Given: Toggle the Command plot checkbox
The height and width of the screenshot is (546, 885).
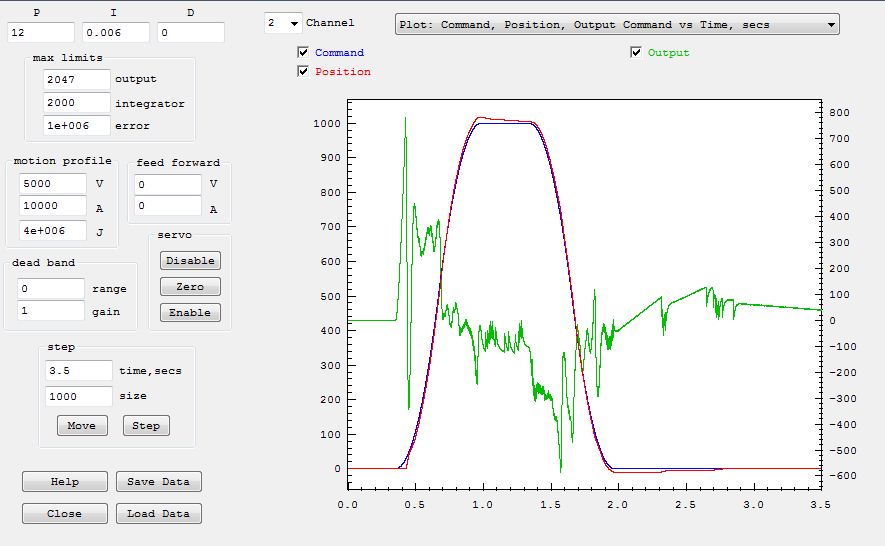Looking at the screenshot, I should click(304, 52).
